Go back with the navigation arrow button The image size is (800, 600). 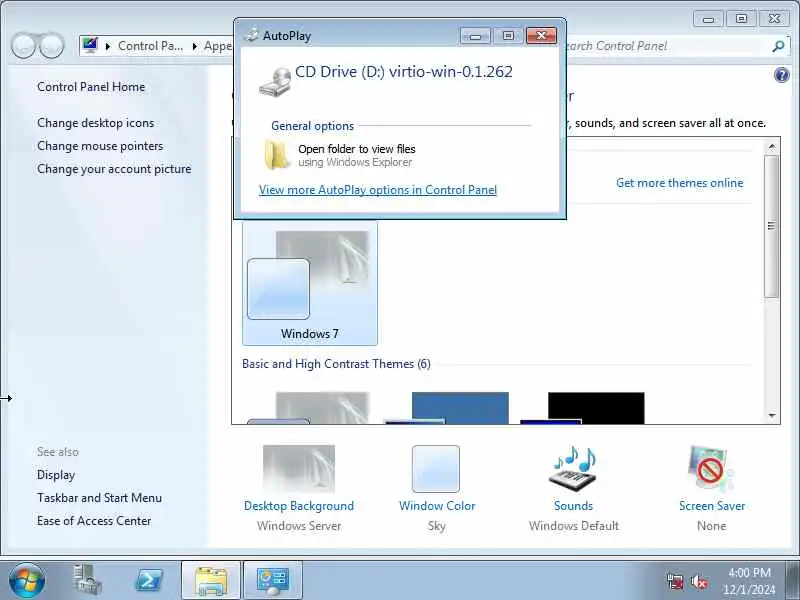tap(24, 46)
